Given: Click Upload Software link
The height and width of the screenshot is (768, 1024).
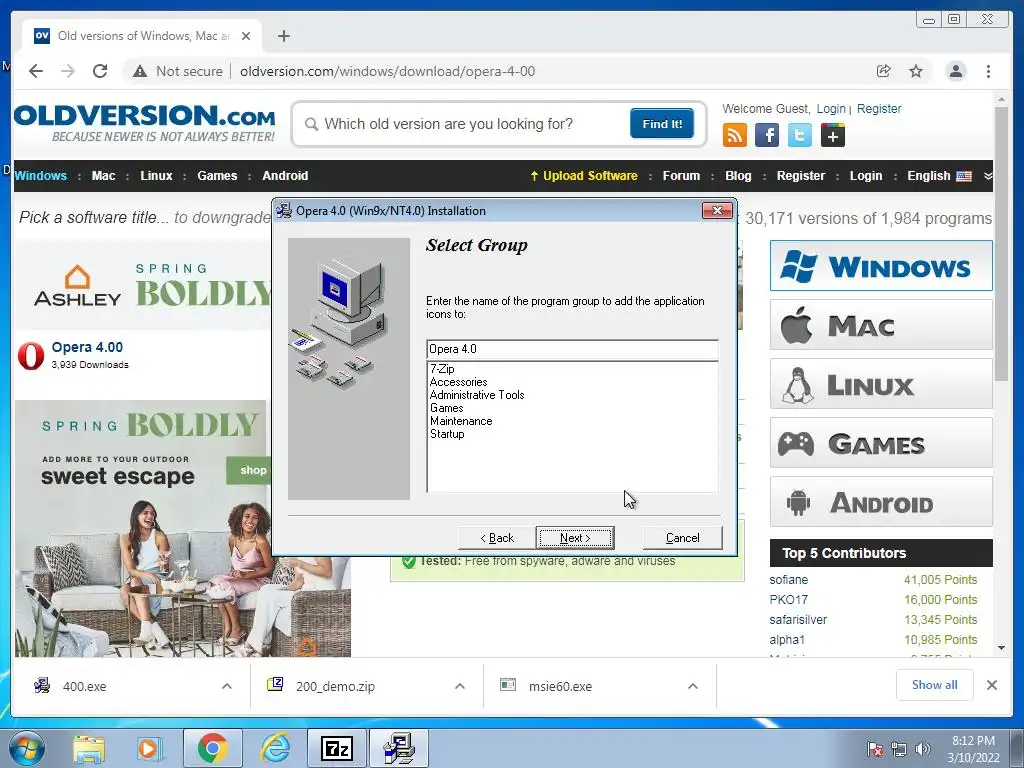Looking at the screenshot, I should tap(583, 176).
